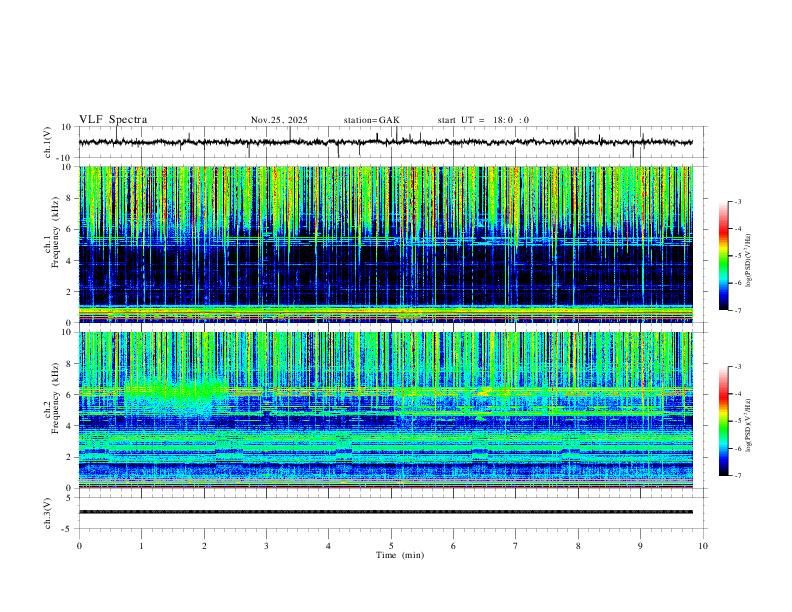Image resolution: width=792 pixels, height=612 pixels.
Task: Click the "2" kHz tick on ch.2 spectrogram
Action: click(69, 457)
